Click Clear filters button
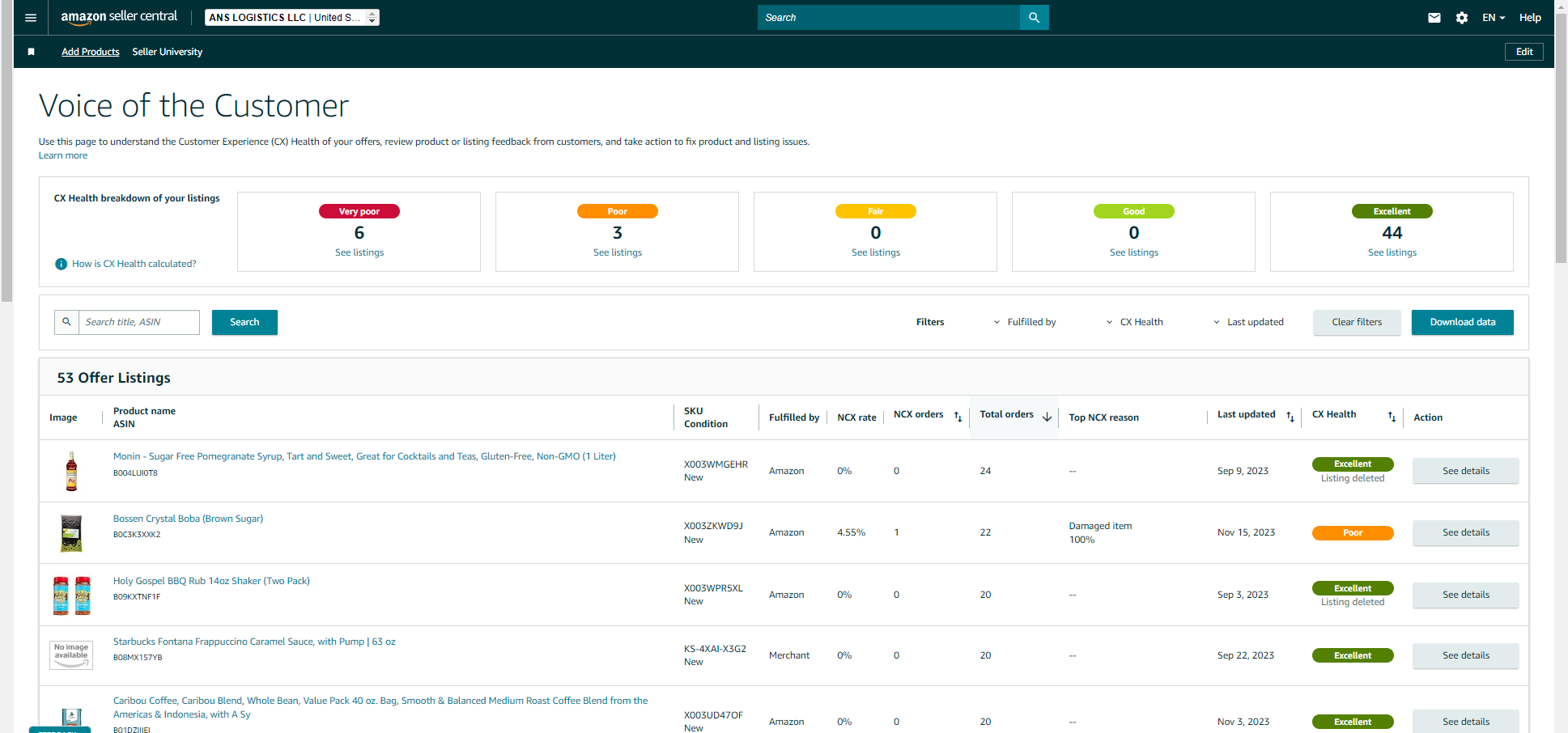 click(x=1357, y=322)
